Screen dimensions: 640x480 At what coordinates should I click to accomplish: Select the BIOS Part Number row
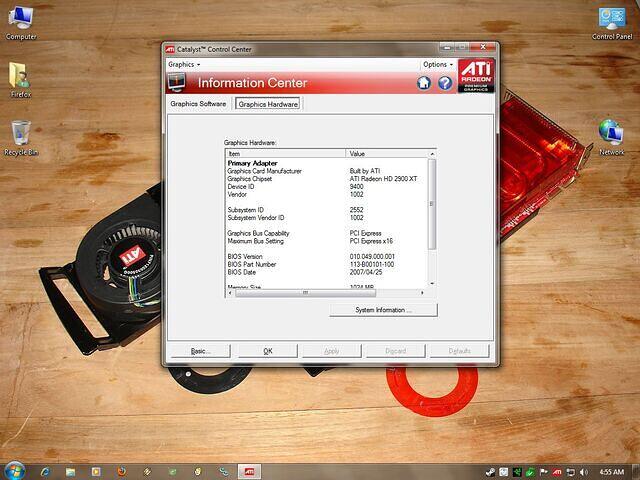point(327,264)
